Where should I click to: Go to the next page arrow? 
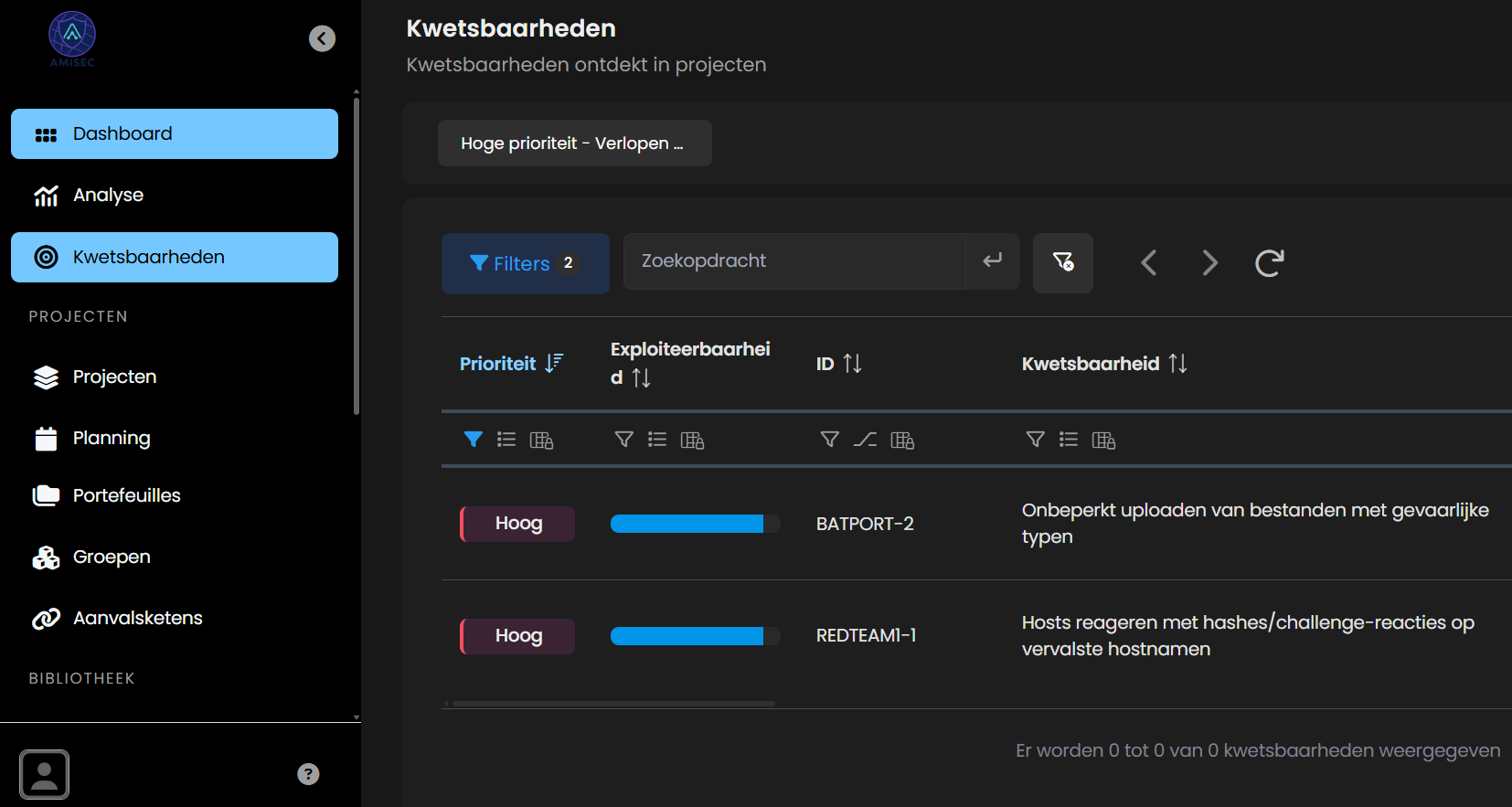[x=1209, y=263]
